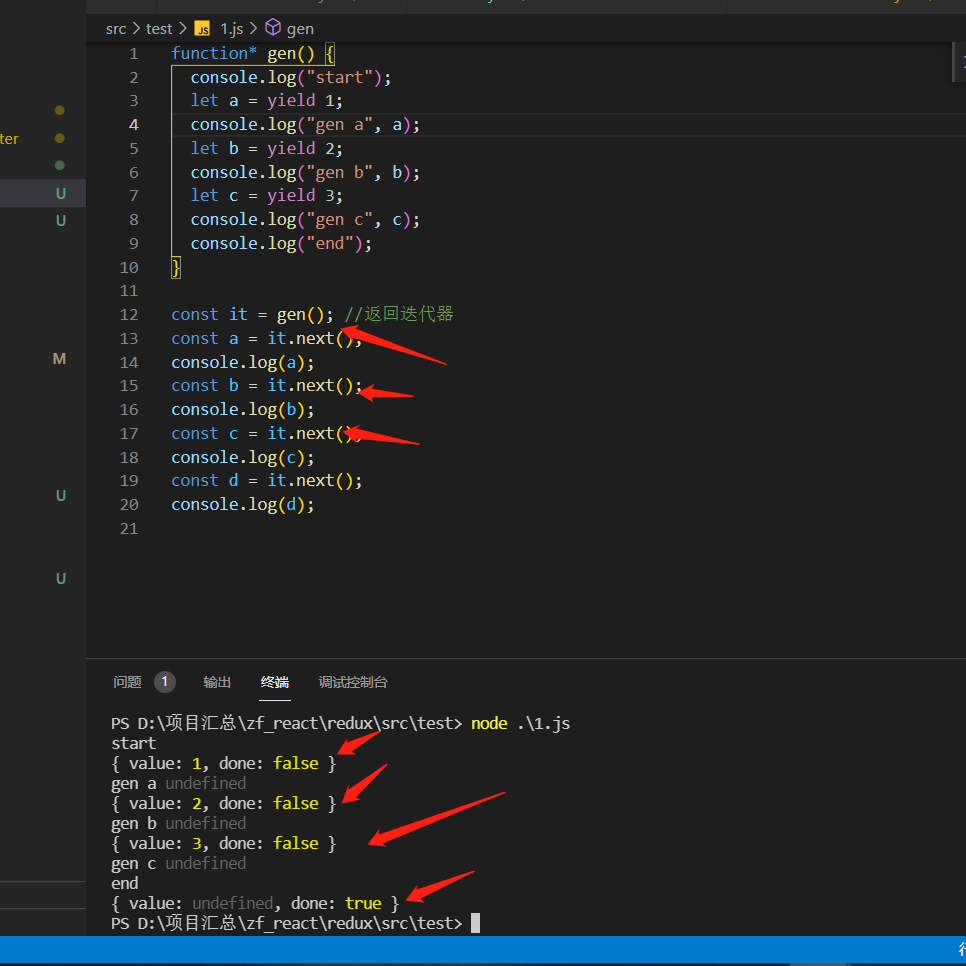Click line number 1 in gutter

point(134,54)
